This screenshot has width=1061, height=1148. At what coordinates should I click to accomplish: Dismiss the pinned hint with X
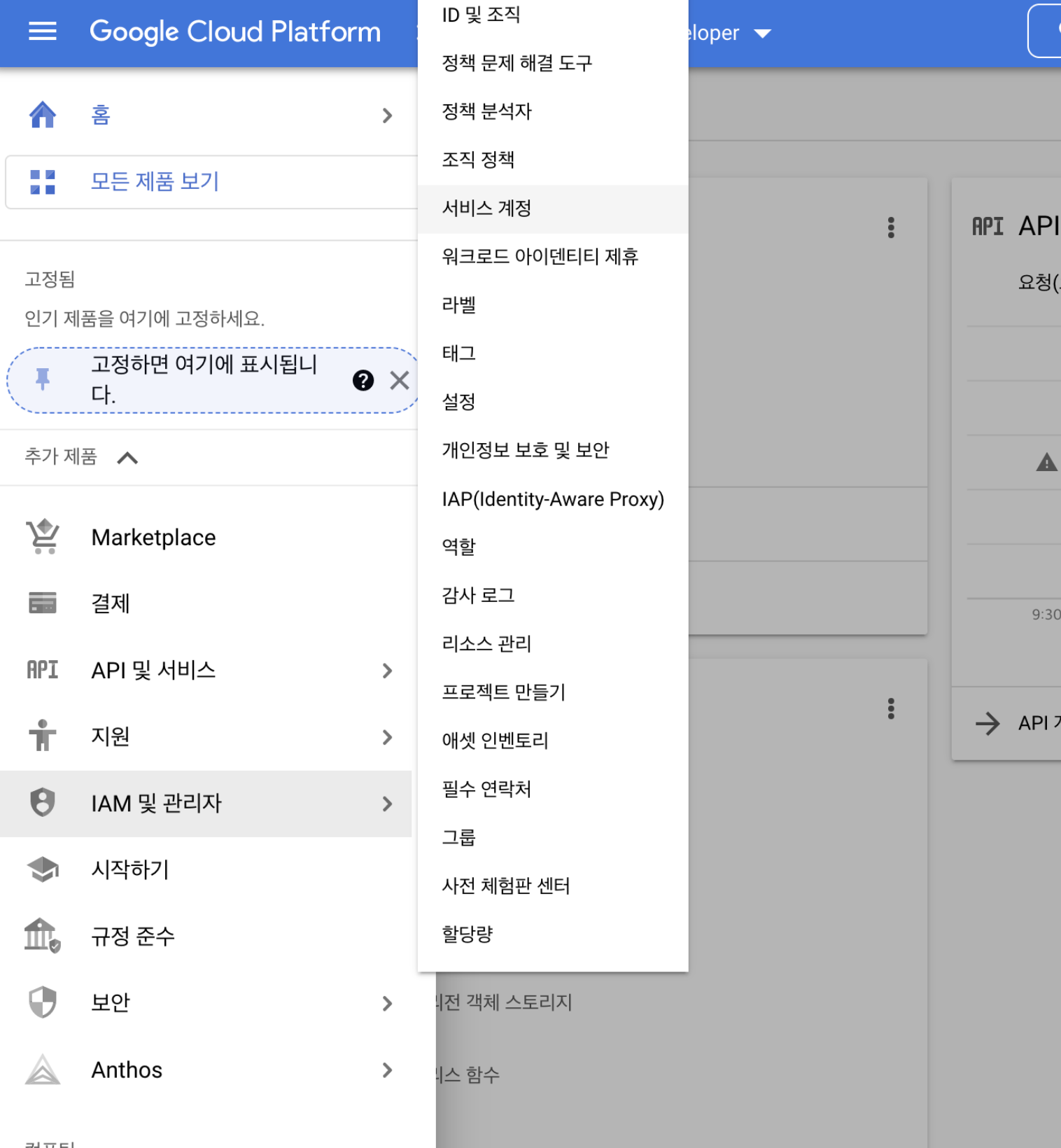tap(400, 380)
